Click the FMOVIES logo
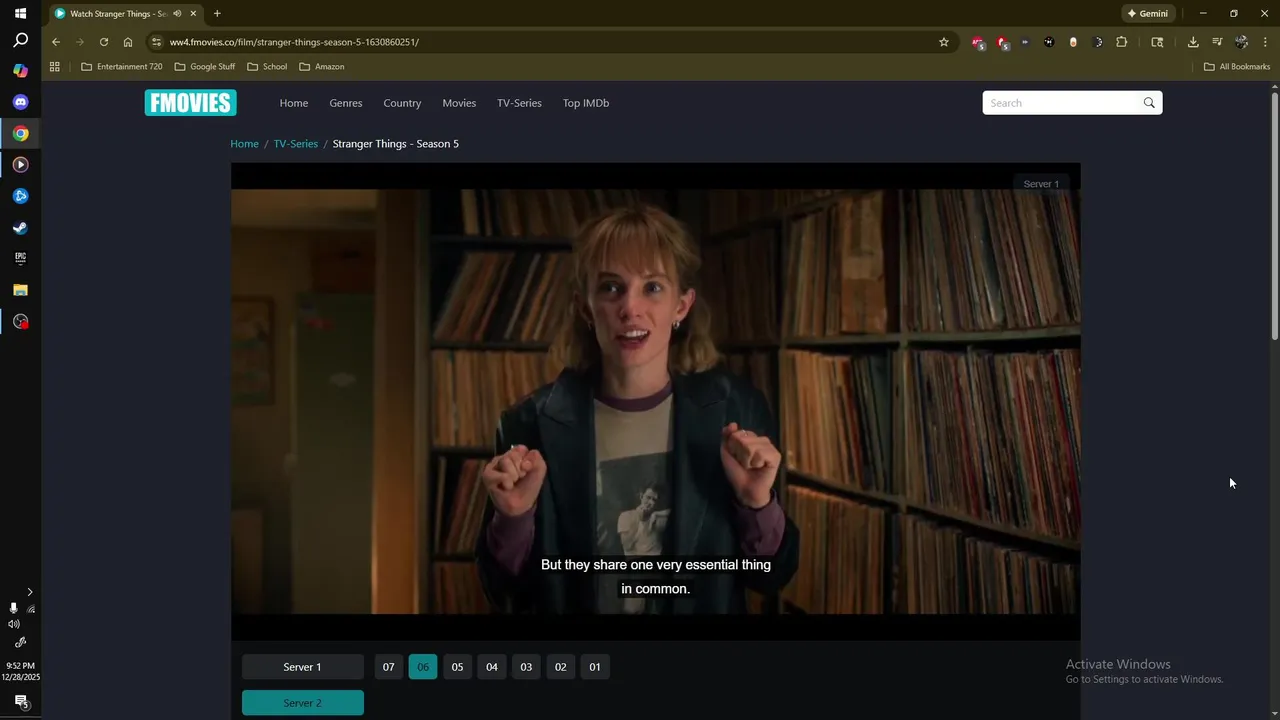Image resolution: width=1280 pixels, height=720 pixels. [x=190, y=103]
